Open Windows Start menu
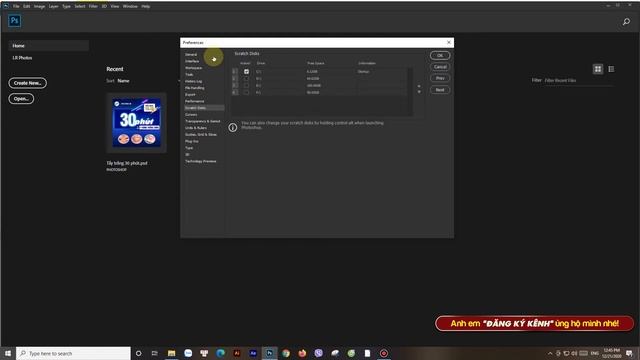The width and height of the screenshot is (640, 360). (x=8, y=353)
